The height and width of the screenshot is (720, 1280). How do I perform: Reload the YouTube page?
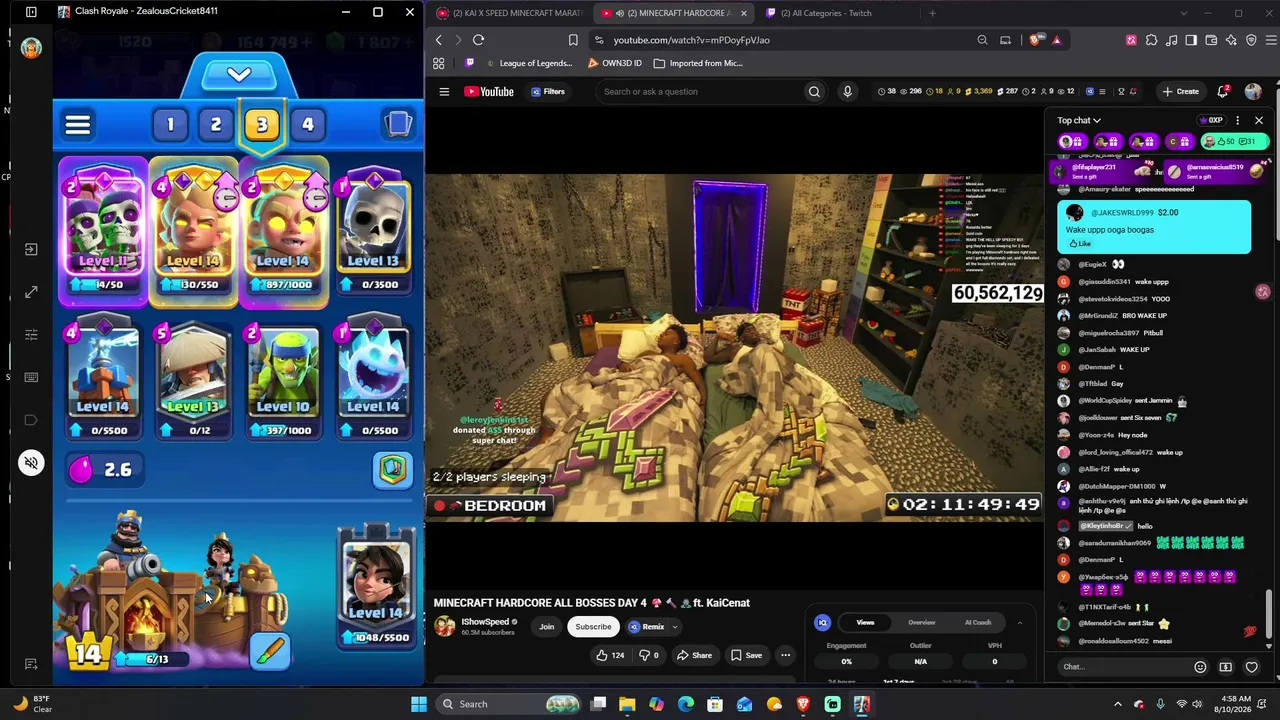pos(478,40)
